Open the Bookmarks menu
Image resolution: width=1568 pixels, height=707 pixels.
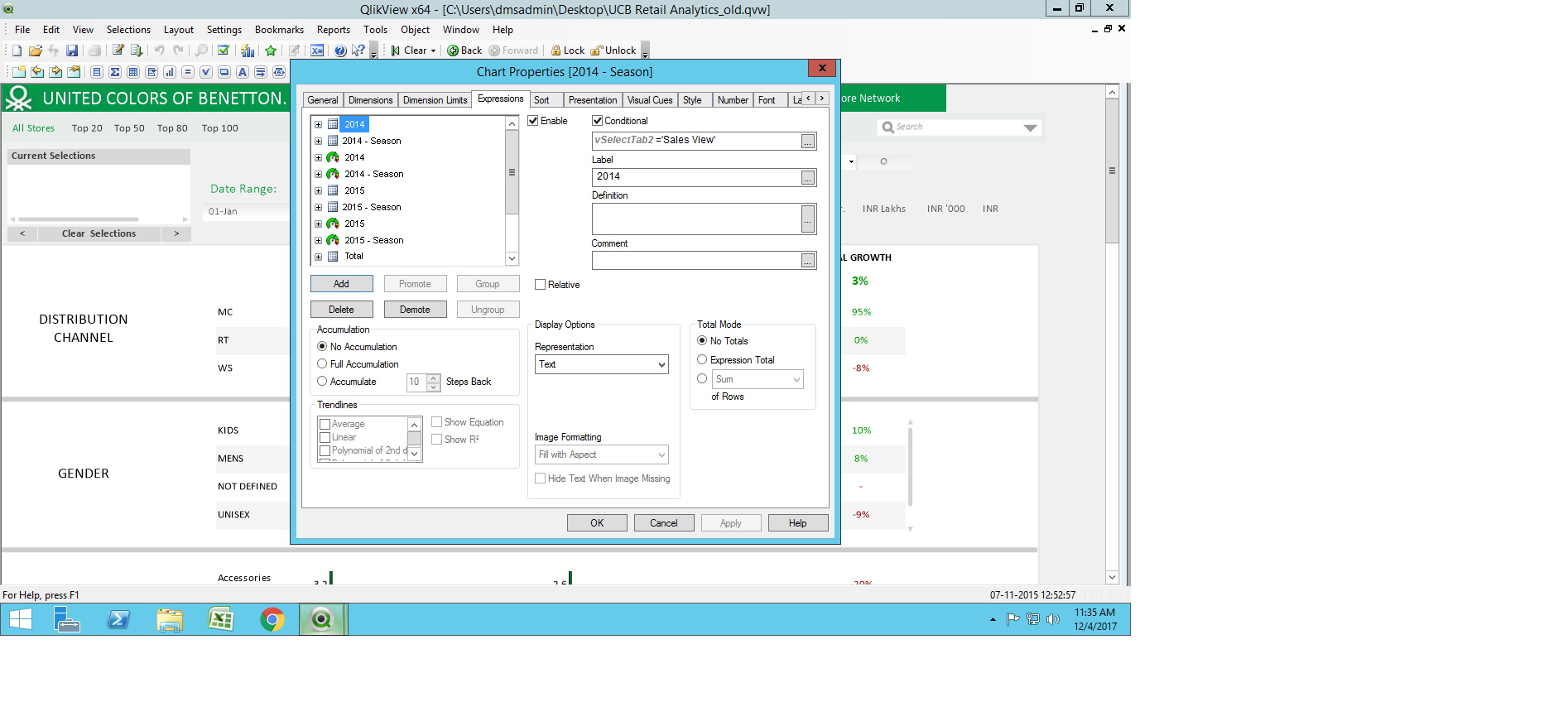279,30
